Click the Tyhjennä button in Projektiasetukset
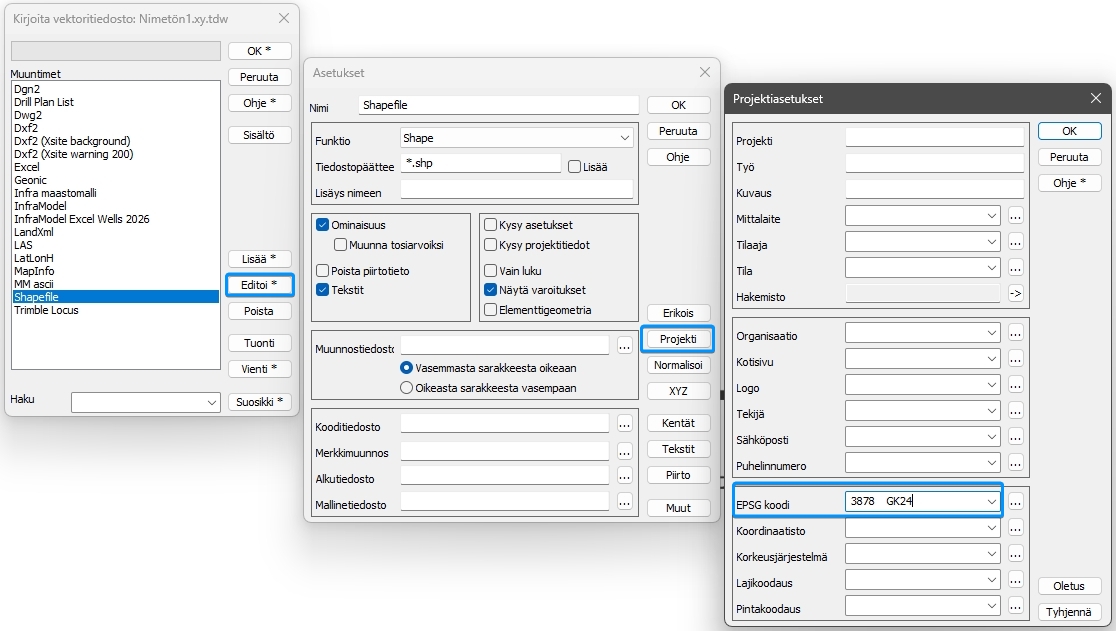1116x631 pixels. (x=1069, y=612)
